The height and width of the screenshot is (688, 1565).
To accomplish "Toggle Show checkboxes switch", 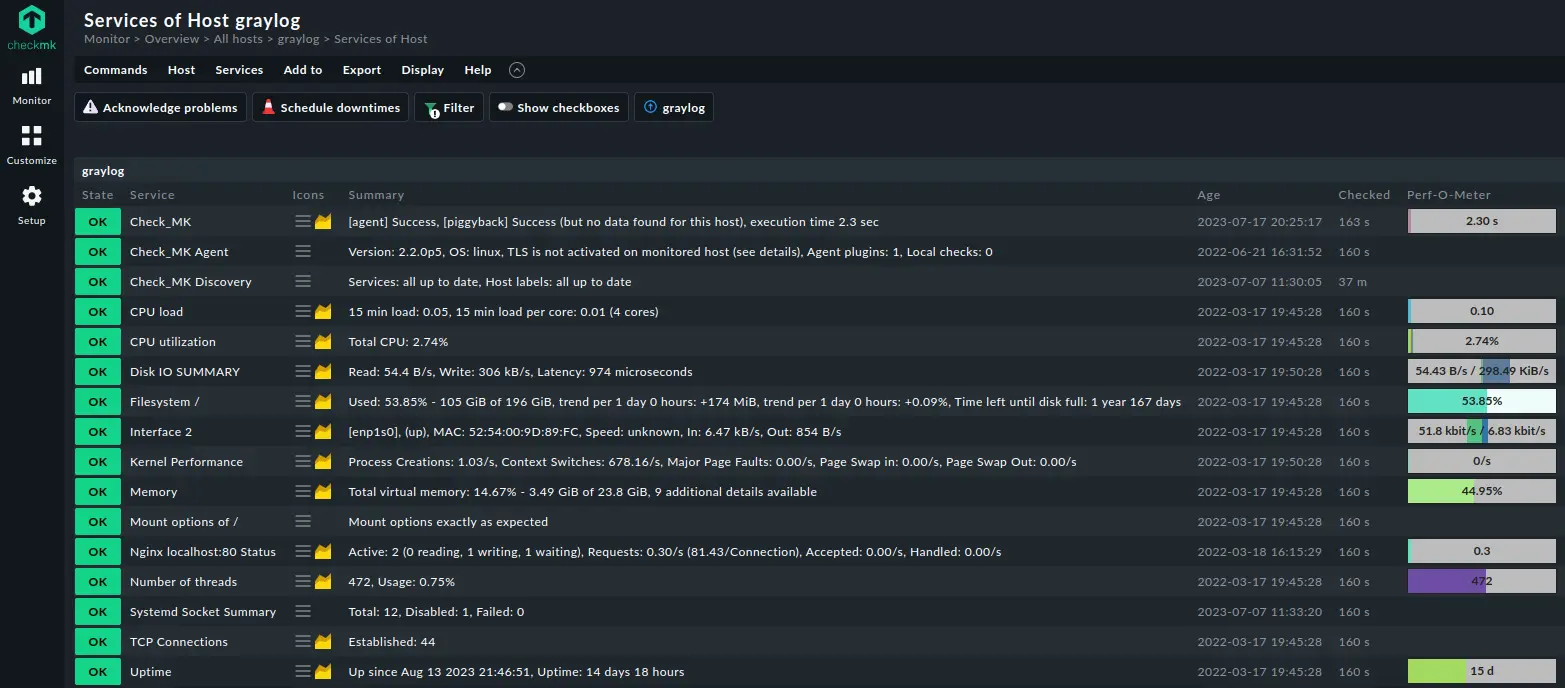I will click(559, 108).
